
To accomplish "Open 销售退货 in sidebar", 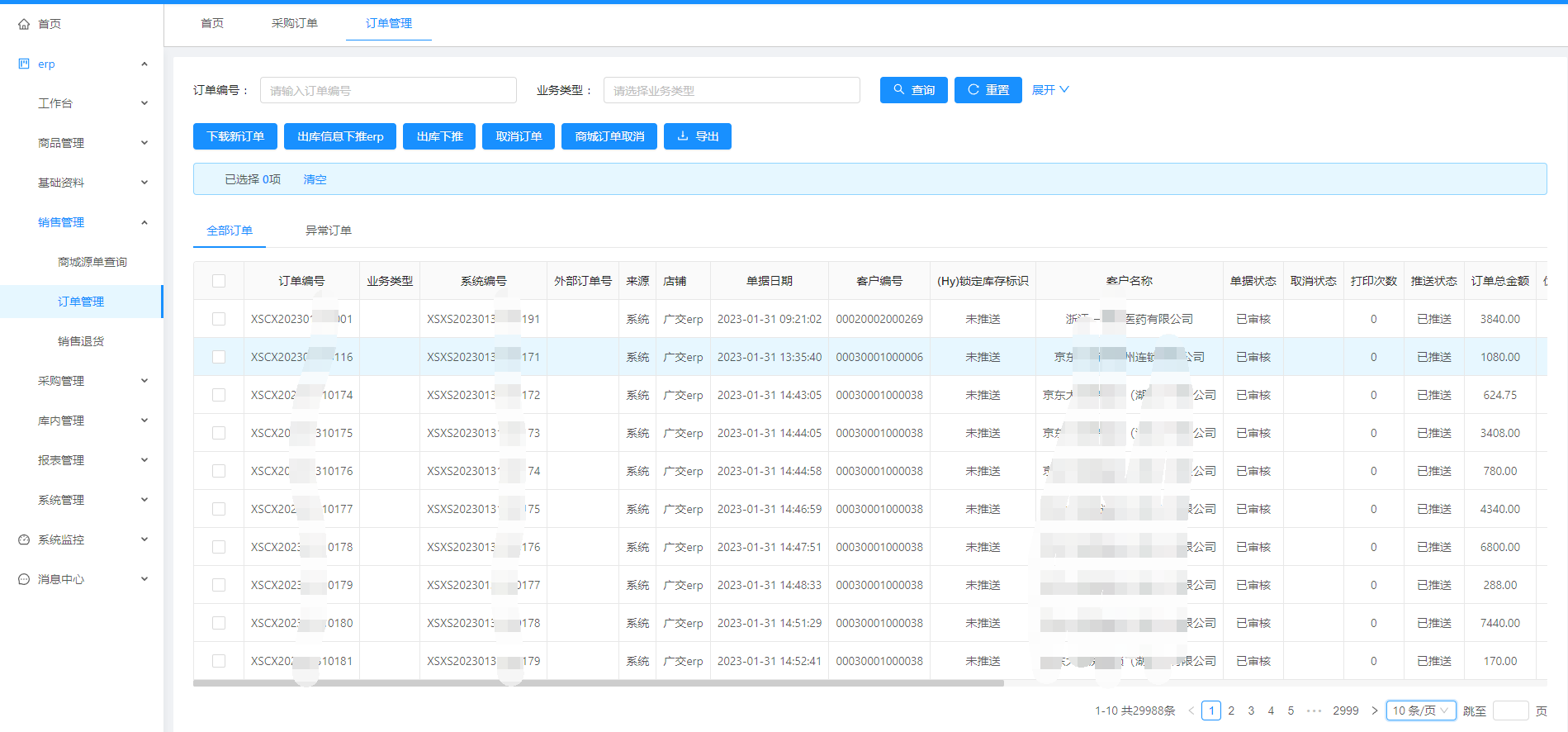I will coord(82,341).
